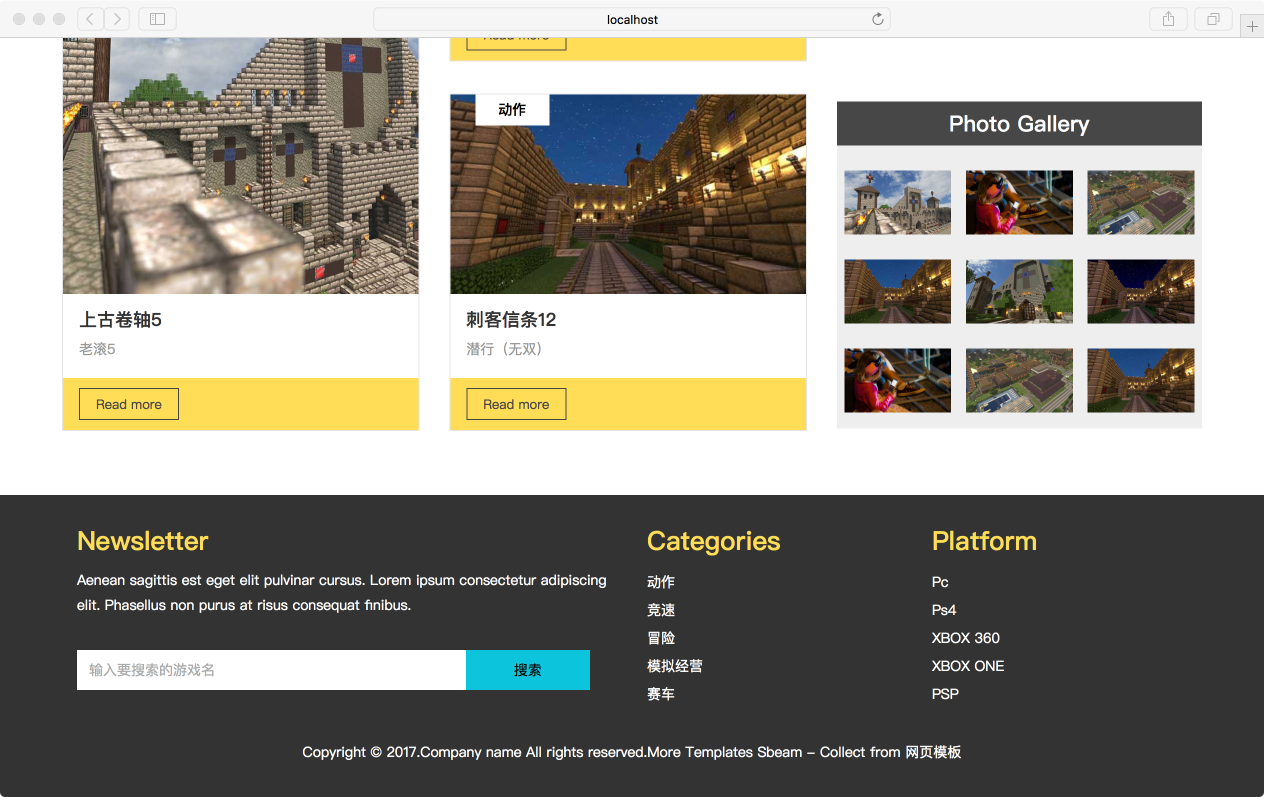This screenshot has height=797, width=1264.
Task: Select the PSP platform link
Action: point(945,694)
